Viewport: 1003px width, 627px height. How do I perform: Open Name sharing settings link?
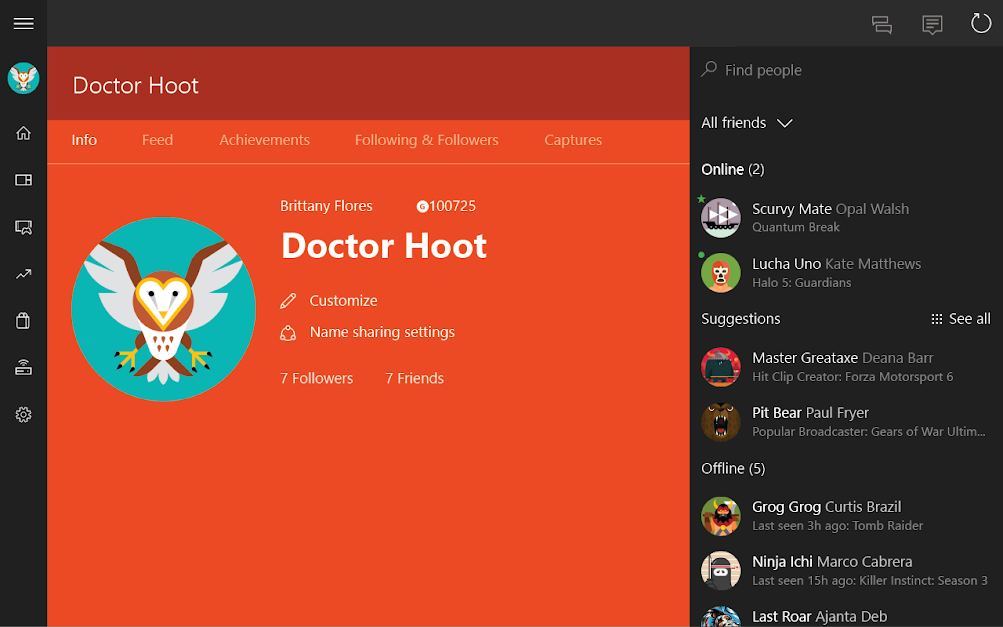381,332
